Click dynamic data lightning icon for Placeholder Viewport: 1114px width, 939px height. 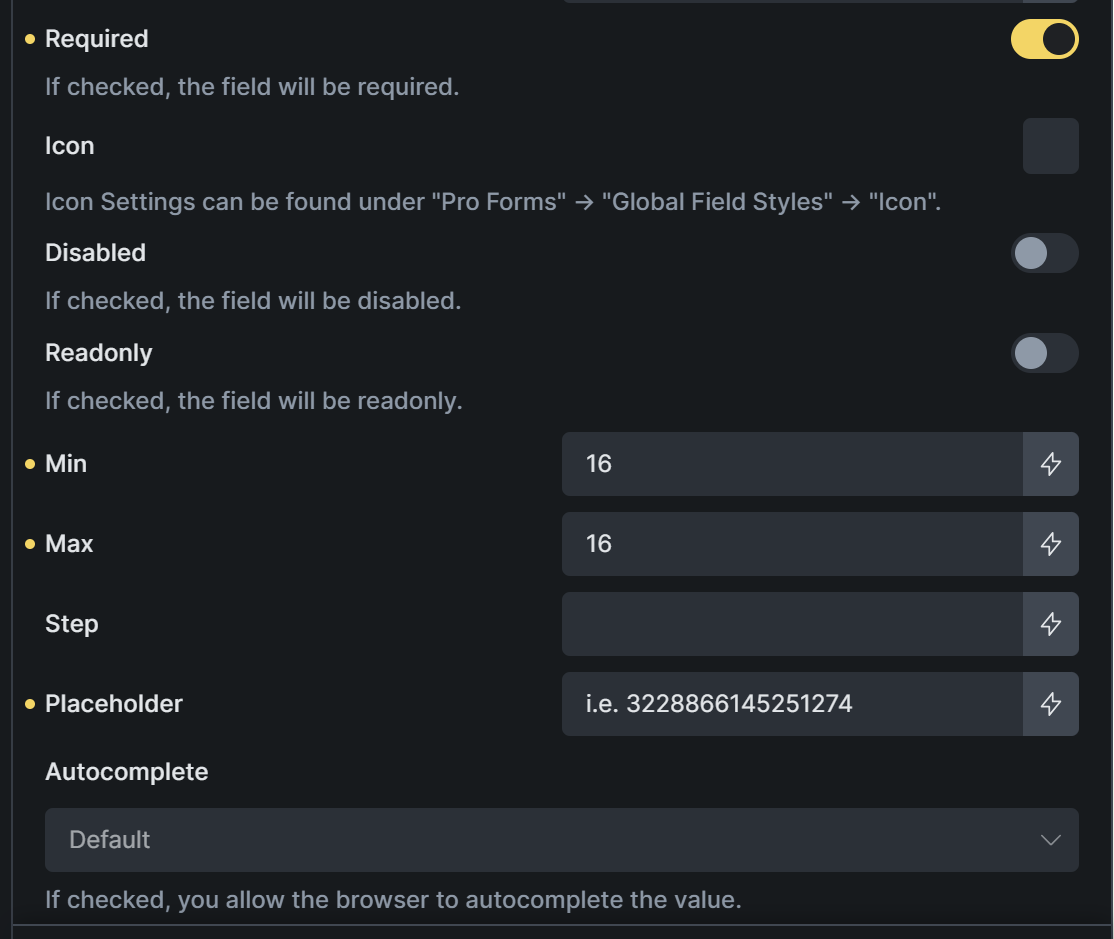(1050, 704)
